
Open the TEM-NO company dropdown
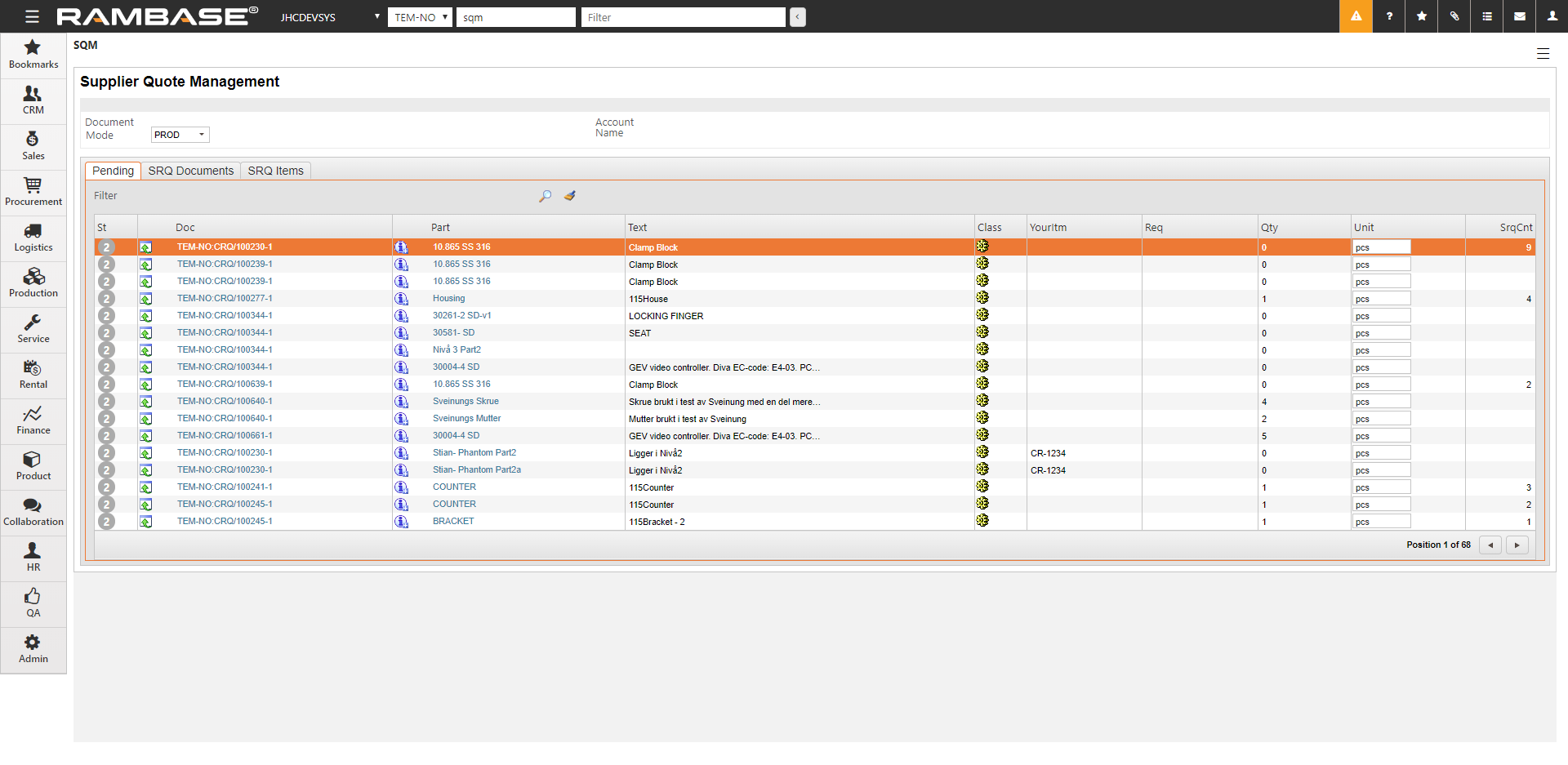pos(421,17)
